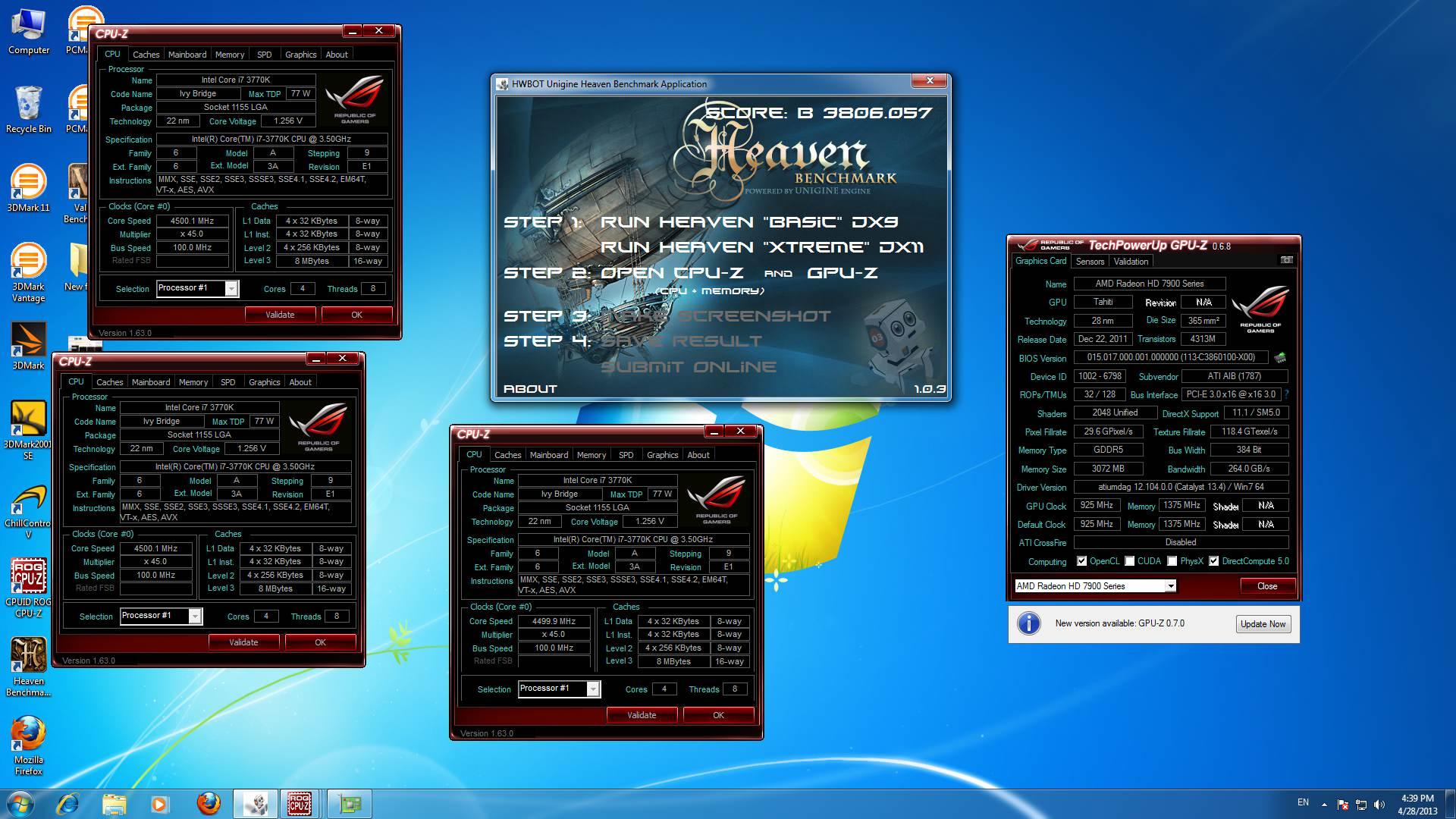This screenshot has width=1456, height=819.
Task: Open the Computer desktop icon
Action: (x=29, y=32)
